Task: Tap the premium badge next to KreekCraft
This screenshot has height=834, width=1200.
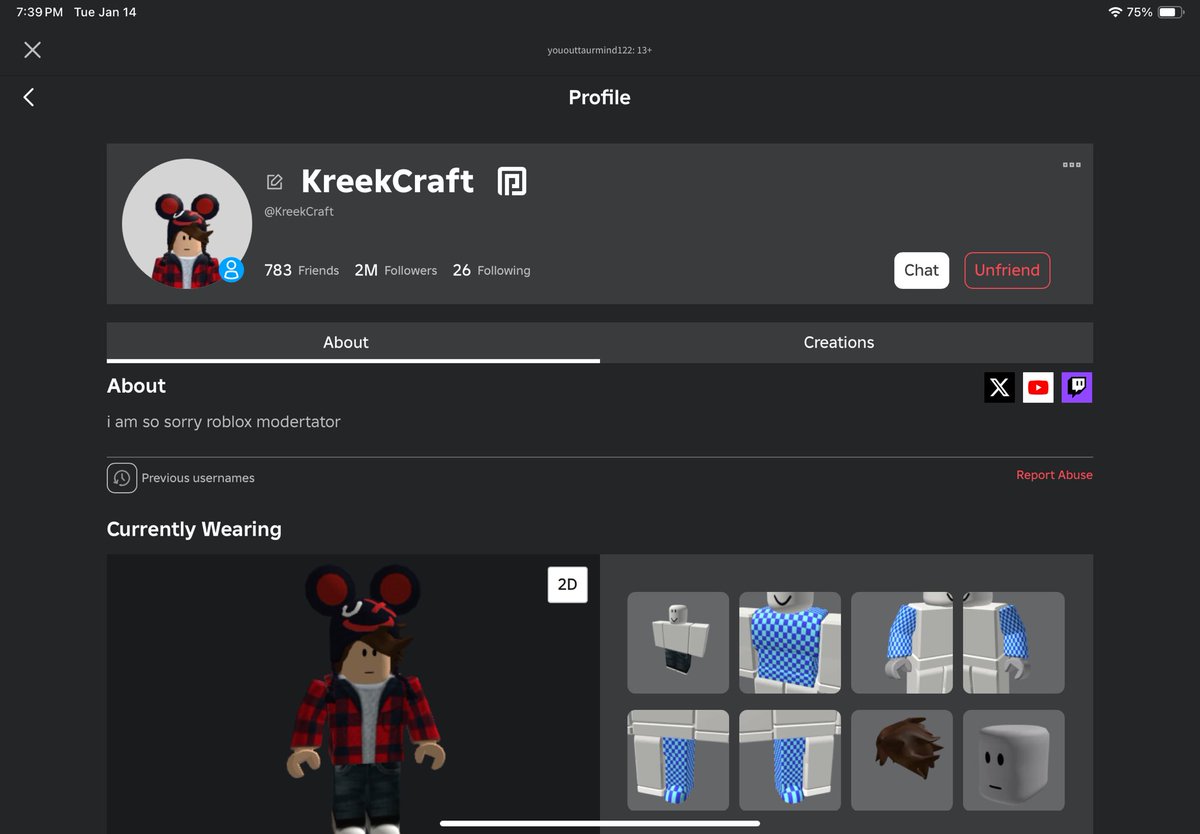Action: pyautogui.click(x=512, y=181)
